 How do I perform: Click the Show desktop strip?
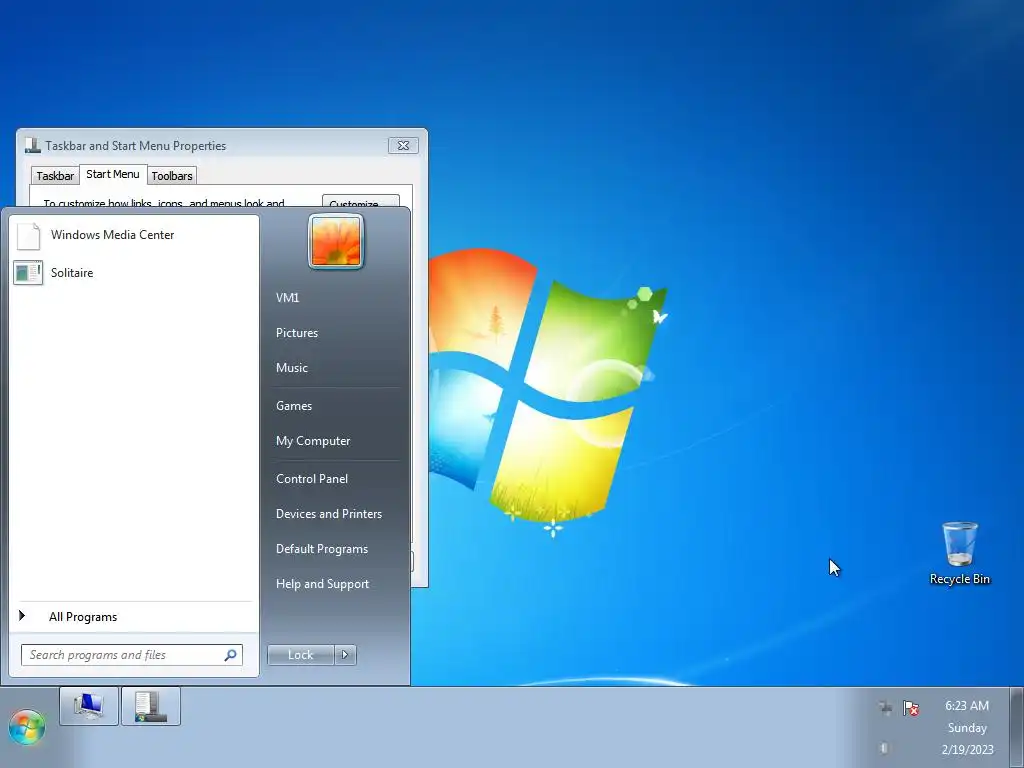coord(1017,727)
